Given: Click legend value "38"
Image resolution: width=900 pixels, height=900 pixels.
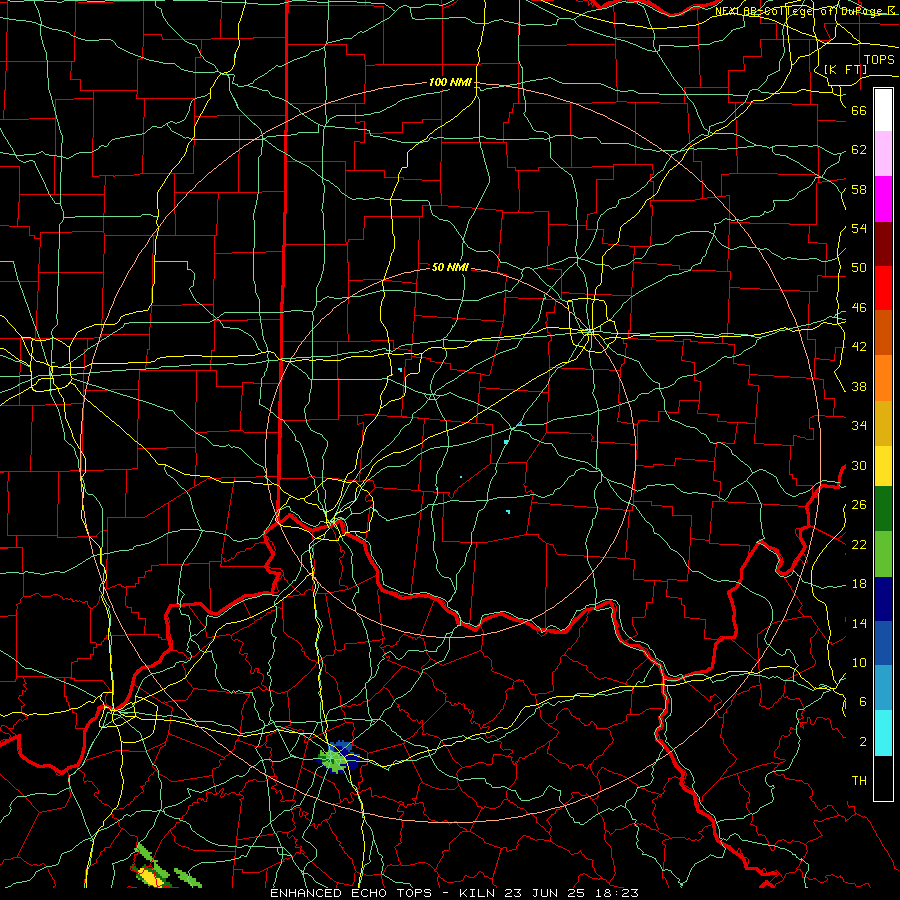Looking at the screenshot, I should click(859, 386).
